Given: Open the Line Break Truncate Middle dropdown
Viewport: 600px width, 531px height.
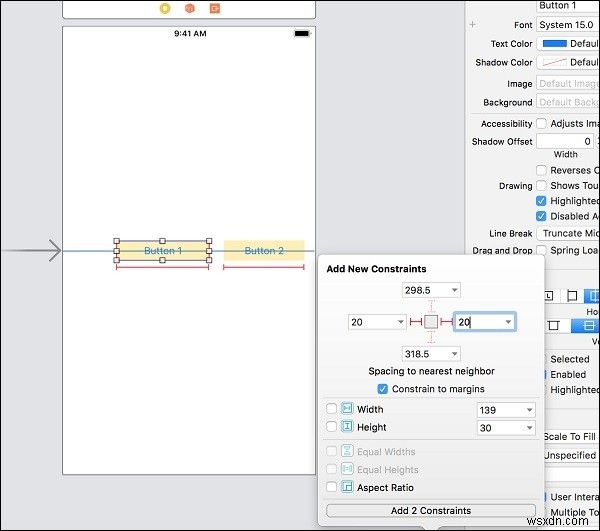Looking at the screenshot, I should pyautogui.click(x=568, y=233).
